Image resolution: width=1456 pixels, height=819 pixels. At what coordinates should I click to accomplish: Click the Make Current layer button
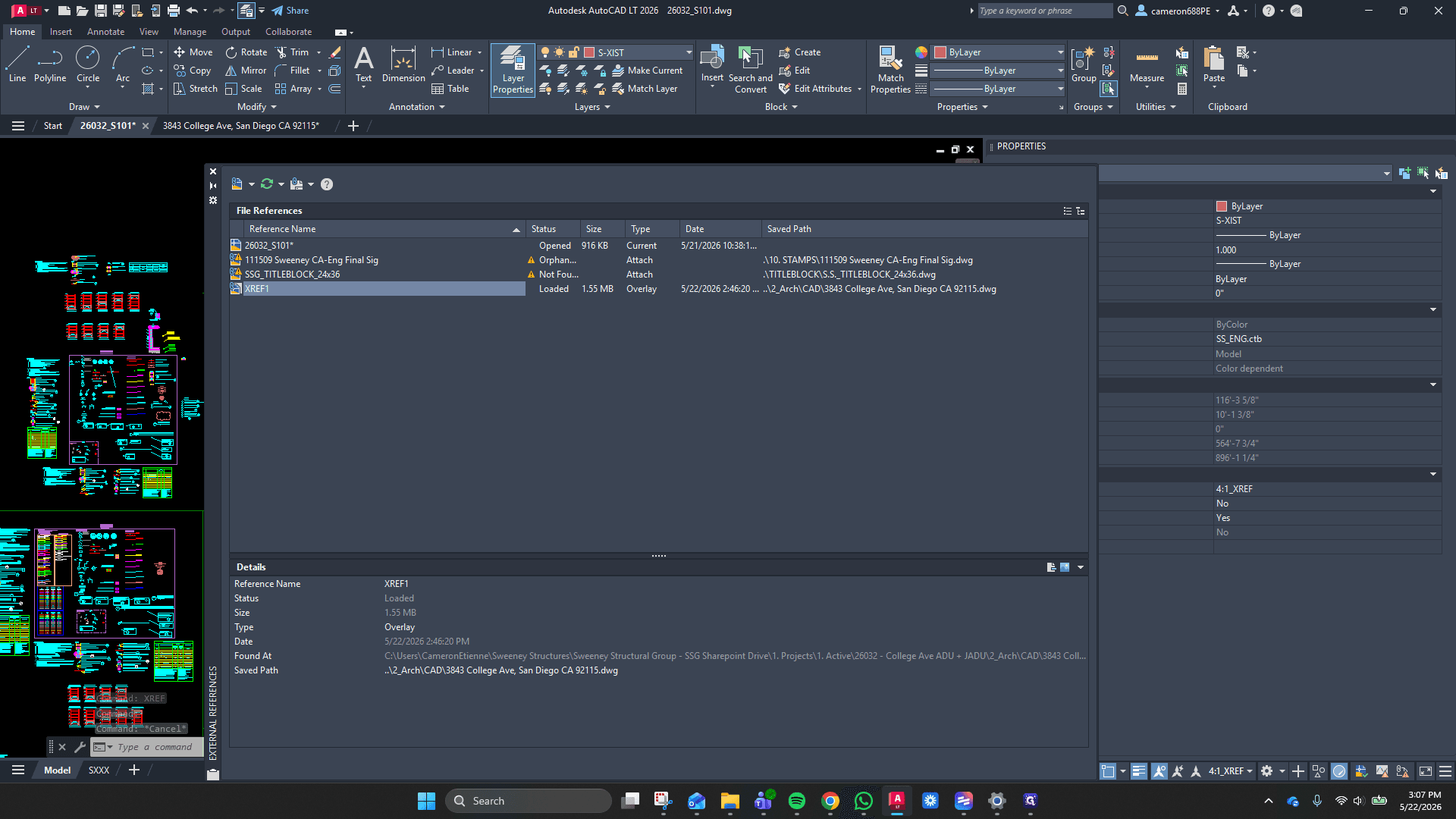[648, 71]
